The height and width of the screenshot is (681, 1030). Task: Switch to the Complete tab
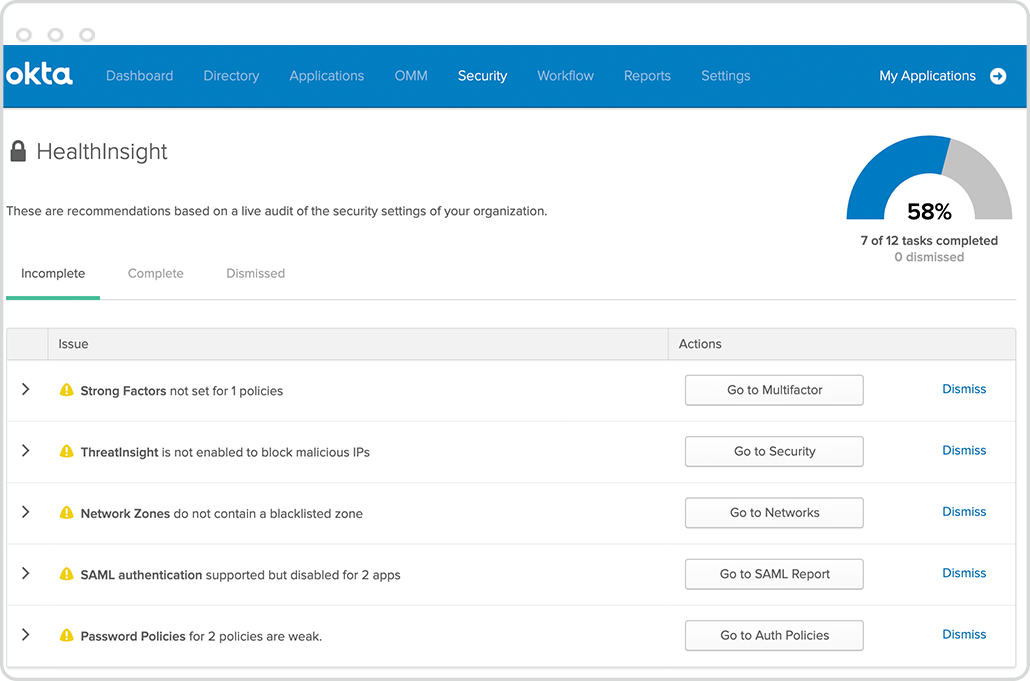155,273
